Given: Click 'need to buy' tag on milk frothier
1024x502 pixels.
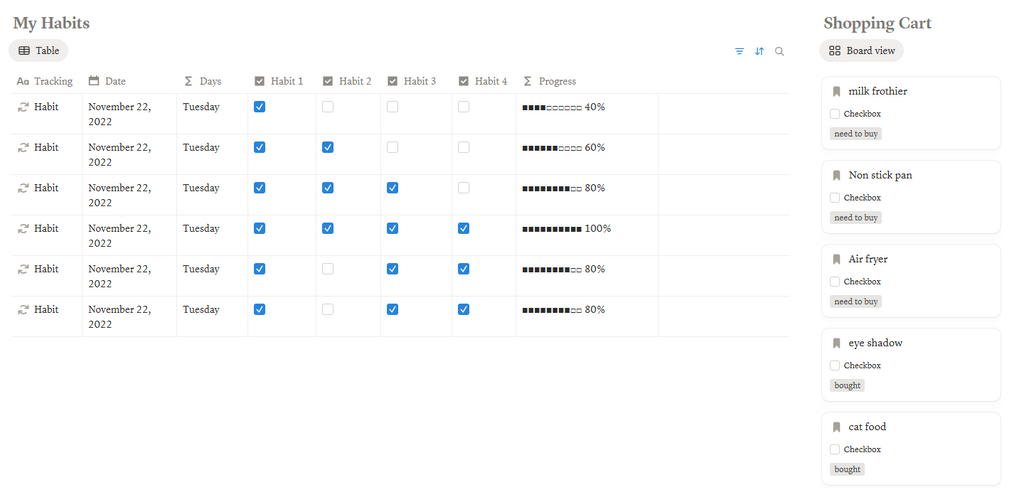Looking at the screenshot, I should point(856,134).
